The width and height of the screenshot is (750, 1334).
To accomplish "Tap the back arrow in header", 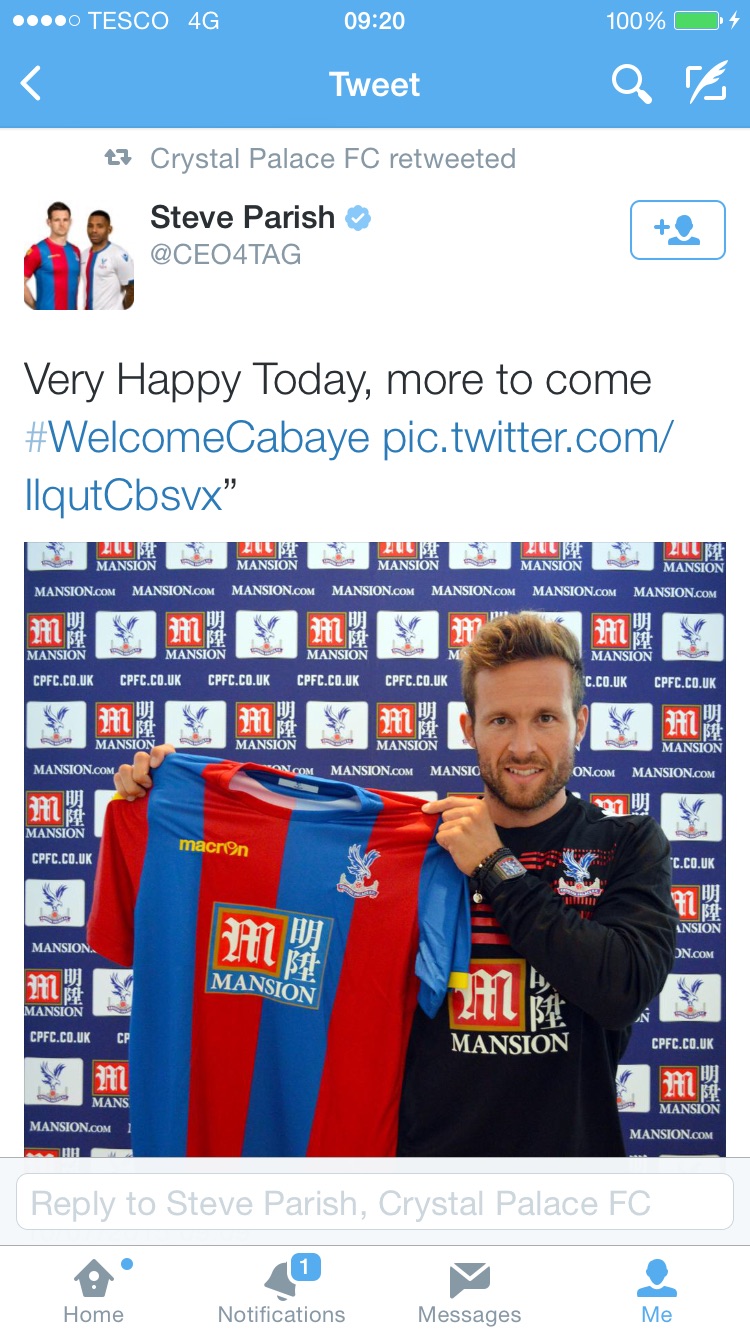I will pyautogui.click(x=31, y=84).
